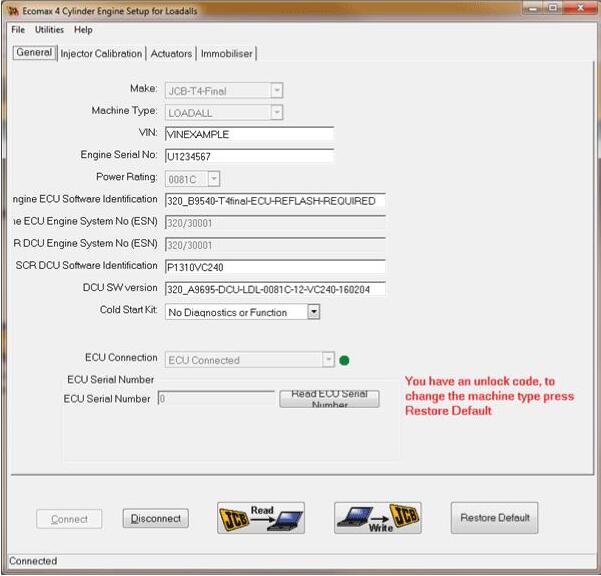This screenshot has width=601, height=576.
Task: Click the Disconnect button
Action: coord(156,518)
